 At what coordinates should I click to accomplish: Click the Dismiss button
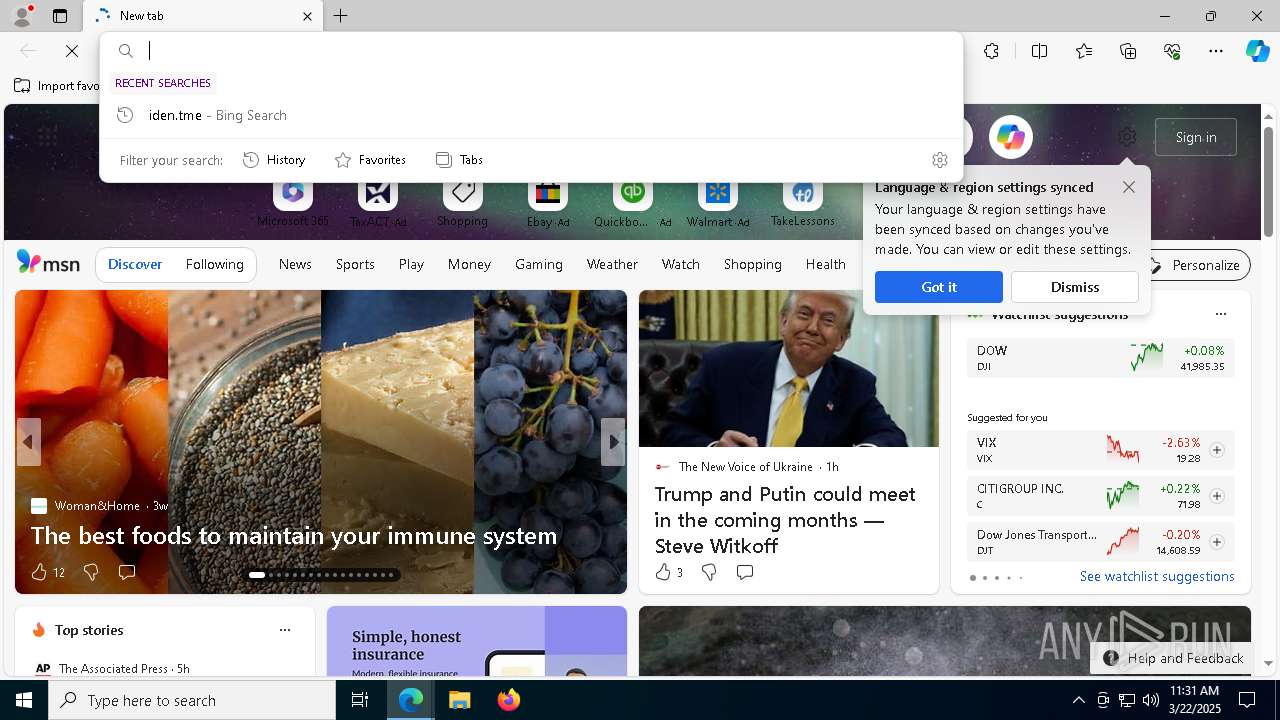point(1075,287)
